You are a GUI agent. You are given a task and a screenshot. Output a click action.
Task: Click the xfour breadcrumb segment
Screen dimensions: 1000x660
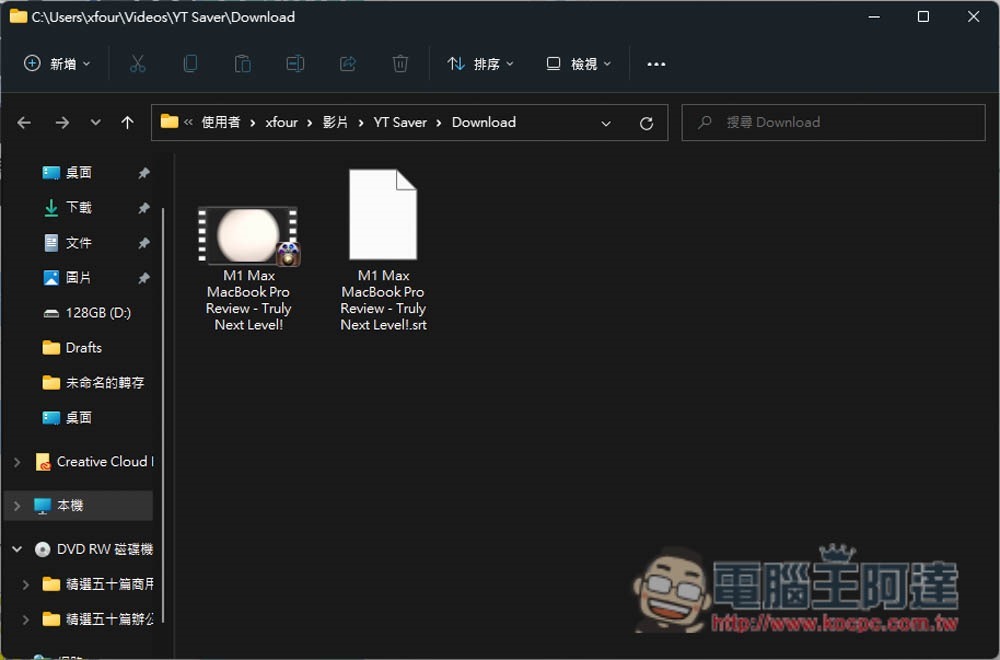click(281, 122)
